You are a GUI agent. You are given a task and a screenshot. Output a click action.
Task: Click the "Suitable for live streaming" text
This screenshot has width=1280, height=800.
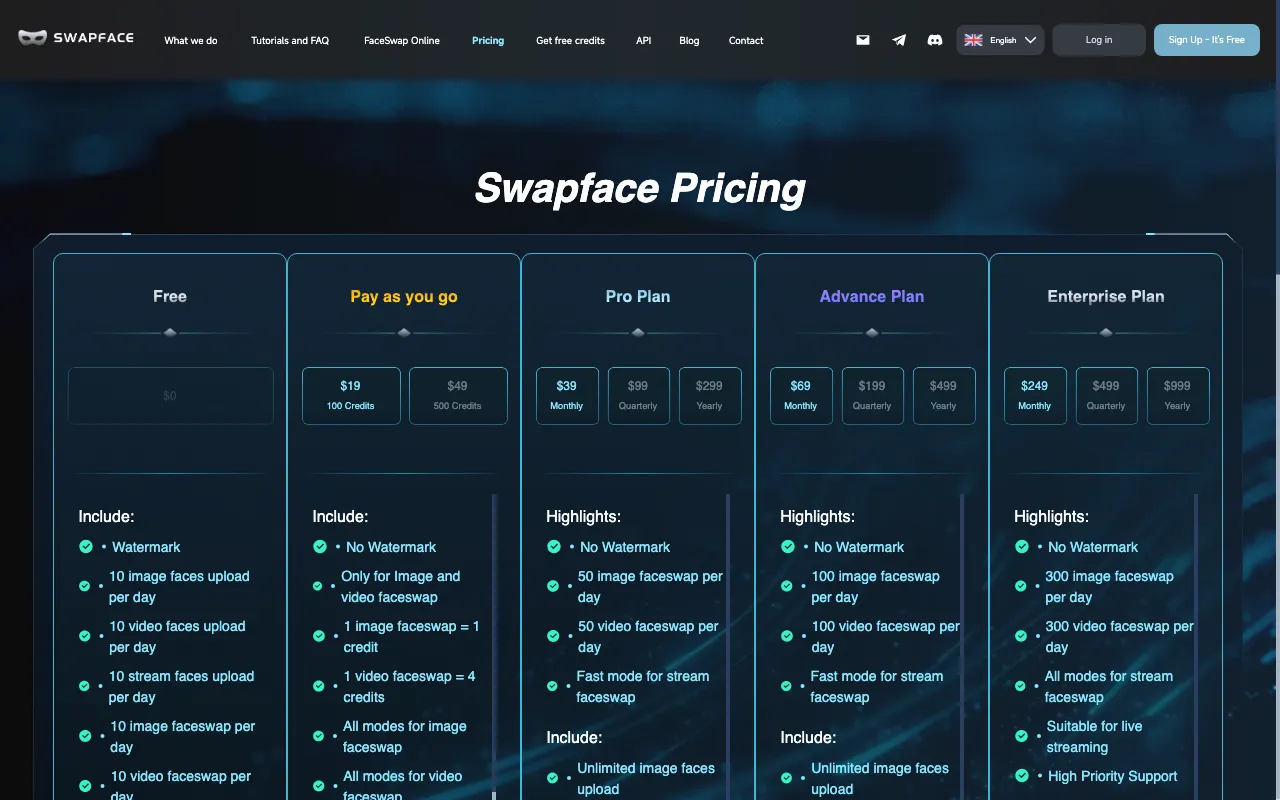coord(1095,737)
